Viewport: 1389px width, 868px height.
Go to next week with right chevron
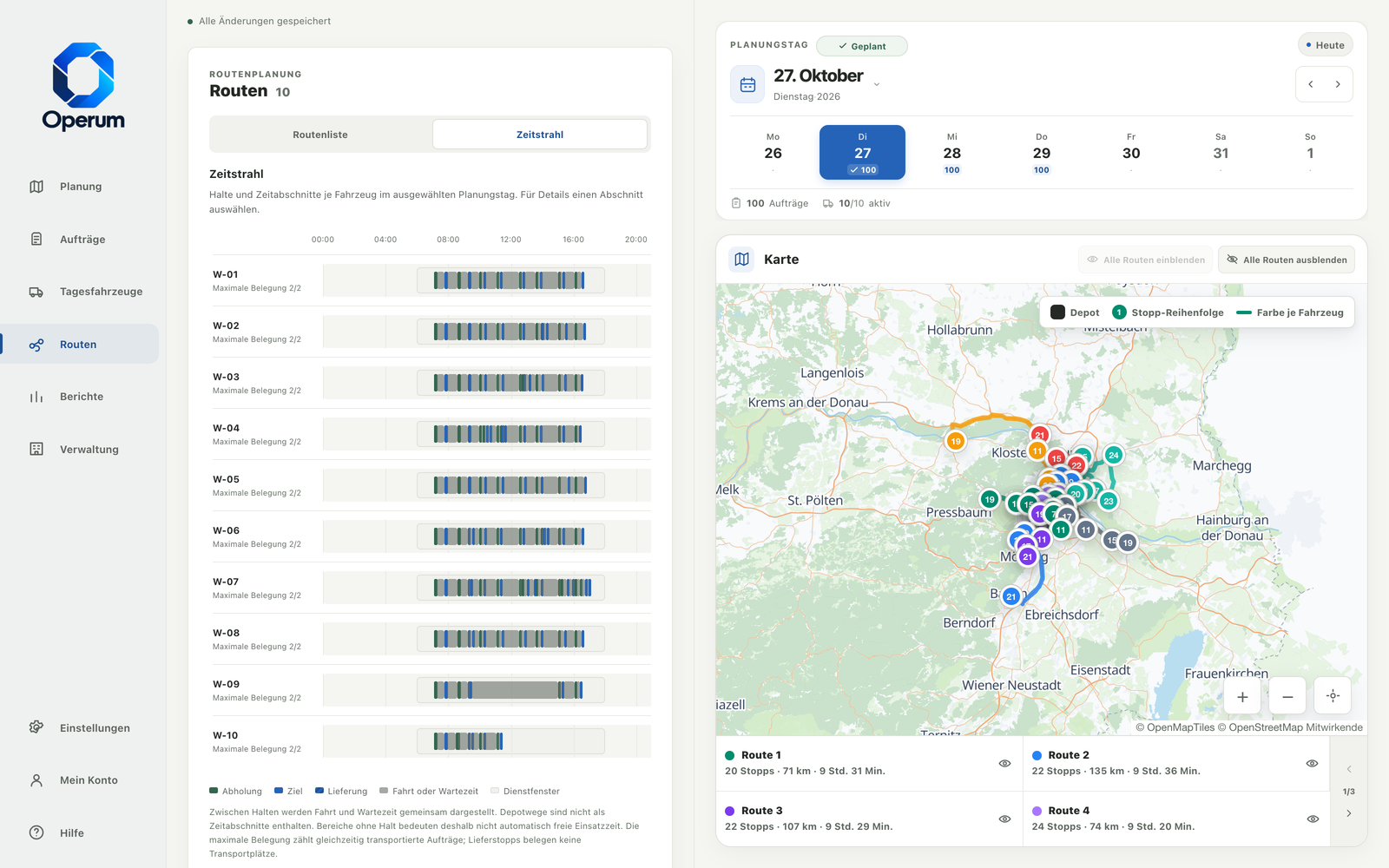pyautogui.click(x=1338, y=84)
